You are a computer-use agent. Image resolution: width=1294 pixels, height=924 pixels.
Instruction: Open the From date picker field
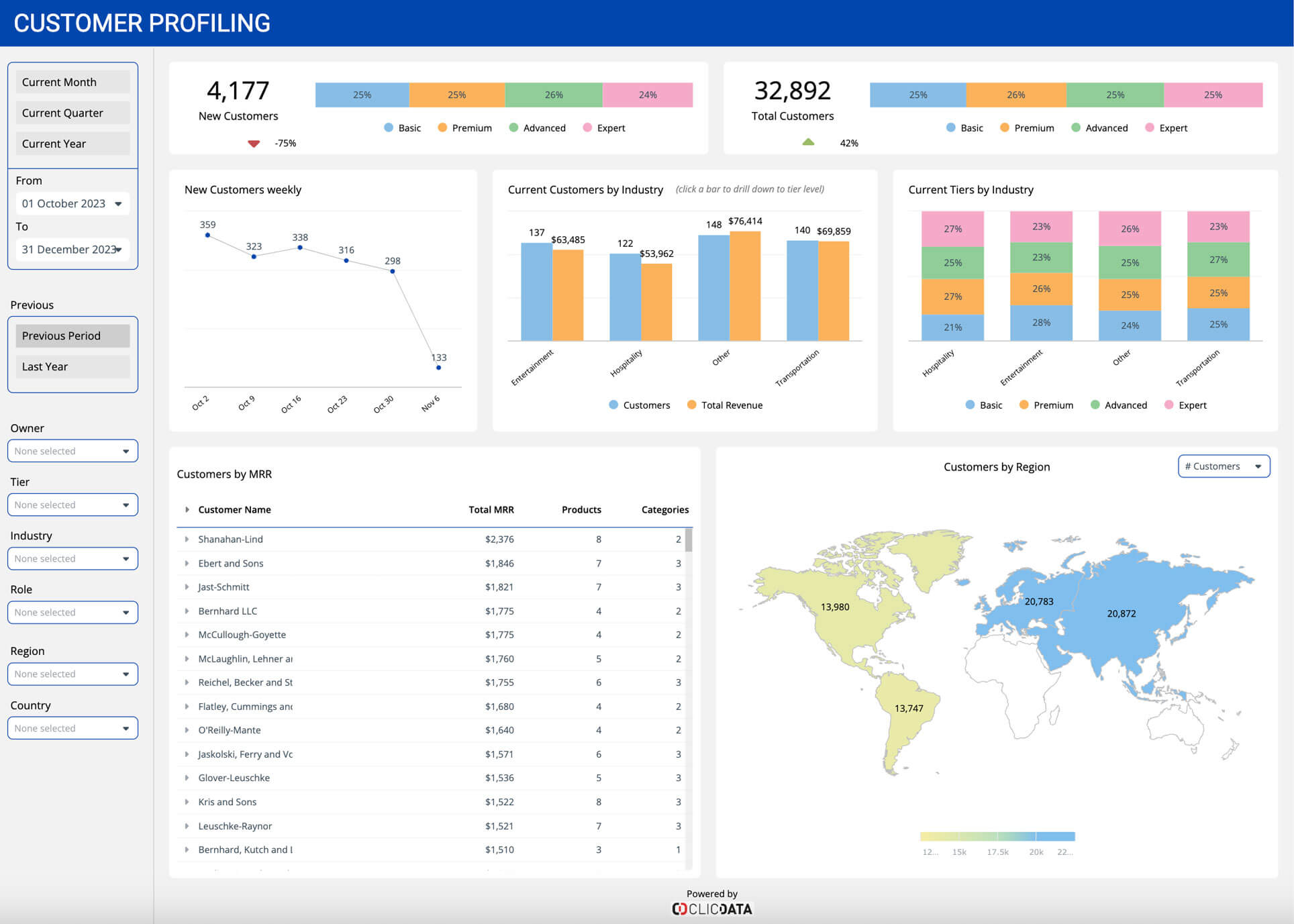tap(72, 203)
